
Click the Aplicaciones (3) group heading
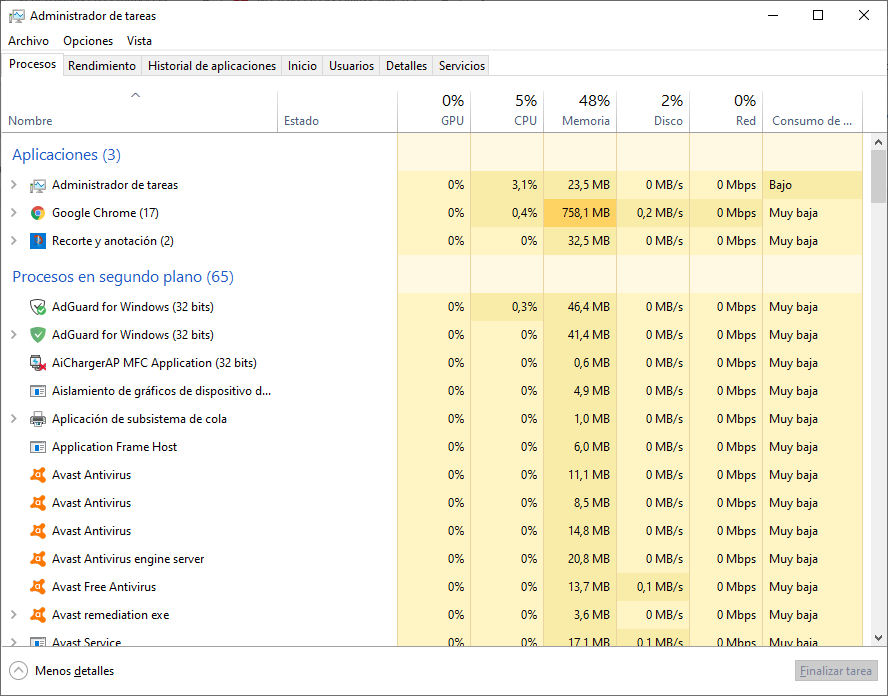point(66,155)
